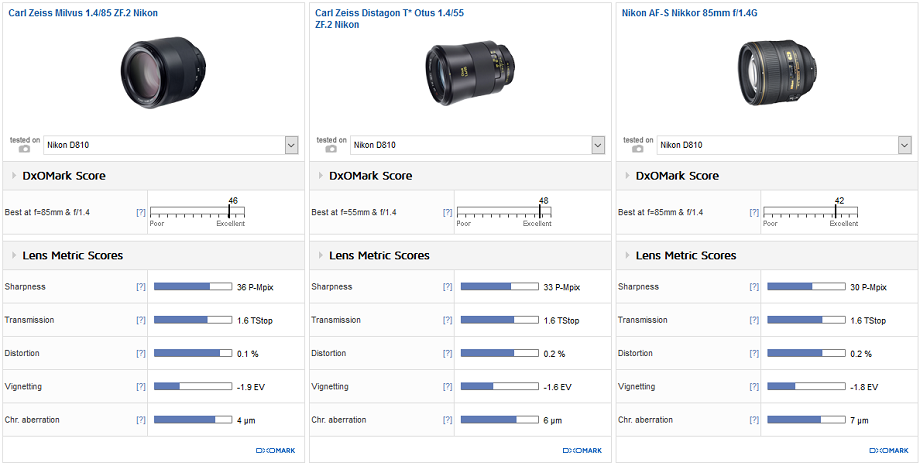This screenshot has width=920, height=466.
Task: Click the Otus DxOMark score scale showing 48
Action: click(504, 212)
